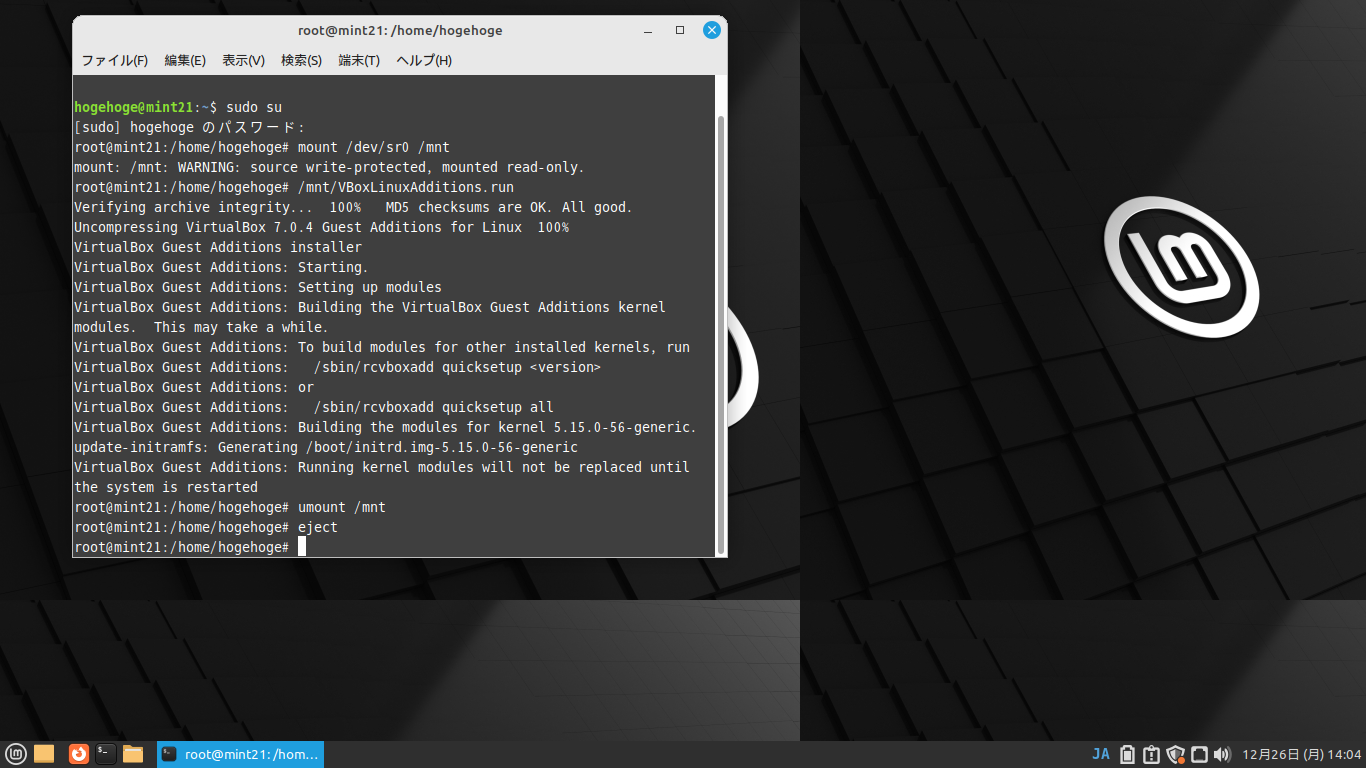Screen dimensions: 1366x768
Task: Open the ヘルプ(H) menu
Action: coord(424,60)
